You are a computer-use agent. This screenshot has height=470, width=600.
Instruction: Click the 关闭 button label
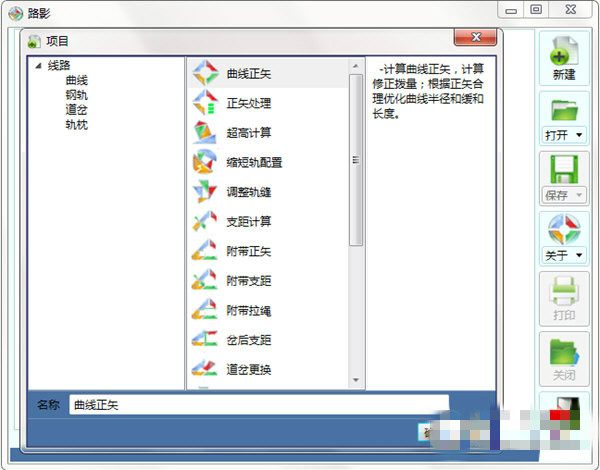coord(564,375)
